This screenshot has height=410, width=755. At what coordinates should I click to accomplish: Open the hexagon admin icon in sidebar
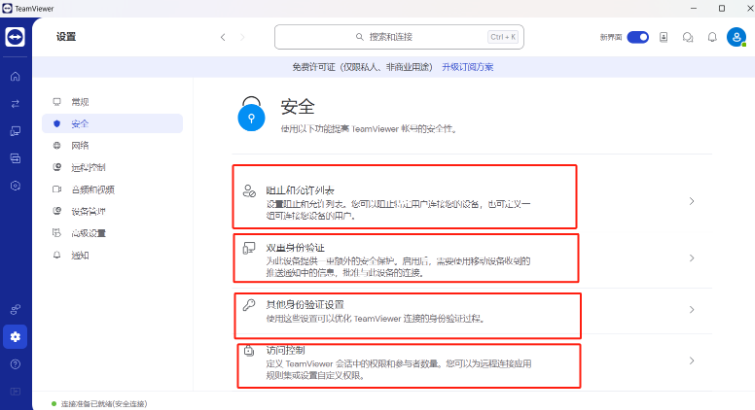[x=15, y=186]
